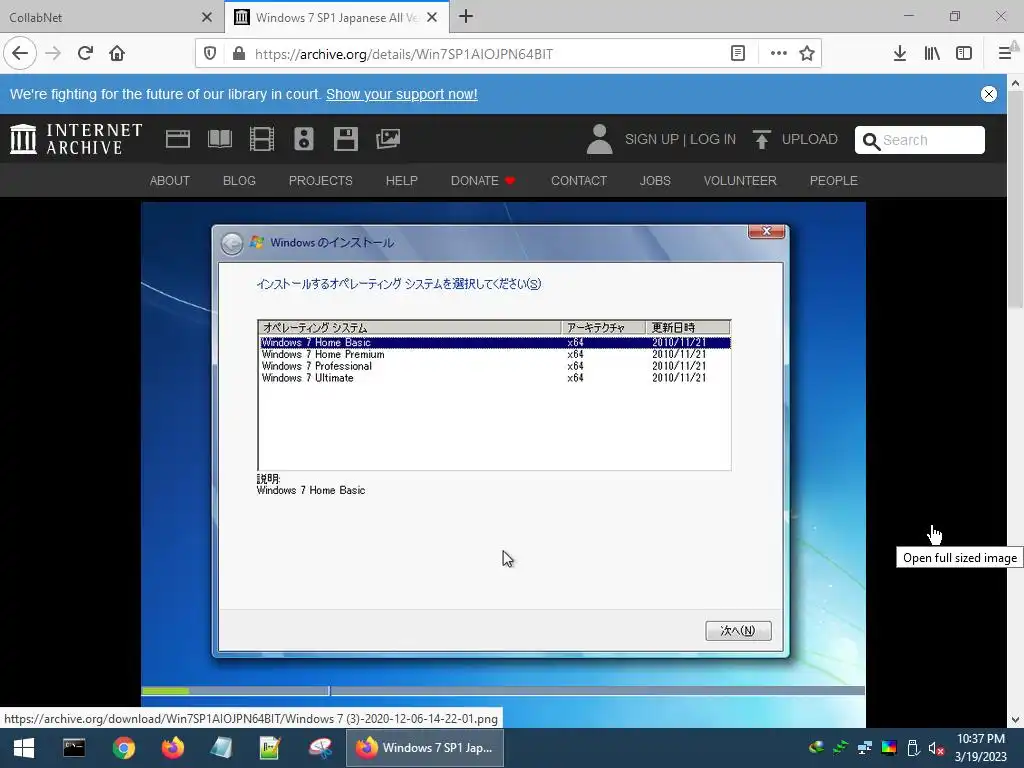Viewport: 1024px width, 768px height.
Task: Open the downloads panel
Action: (900, 54)
